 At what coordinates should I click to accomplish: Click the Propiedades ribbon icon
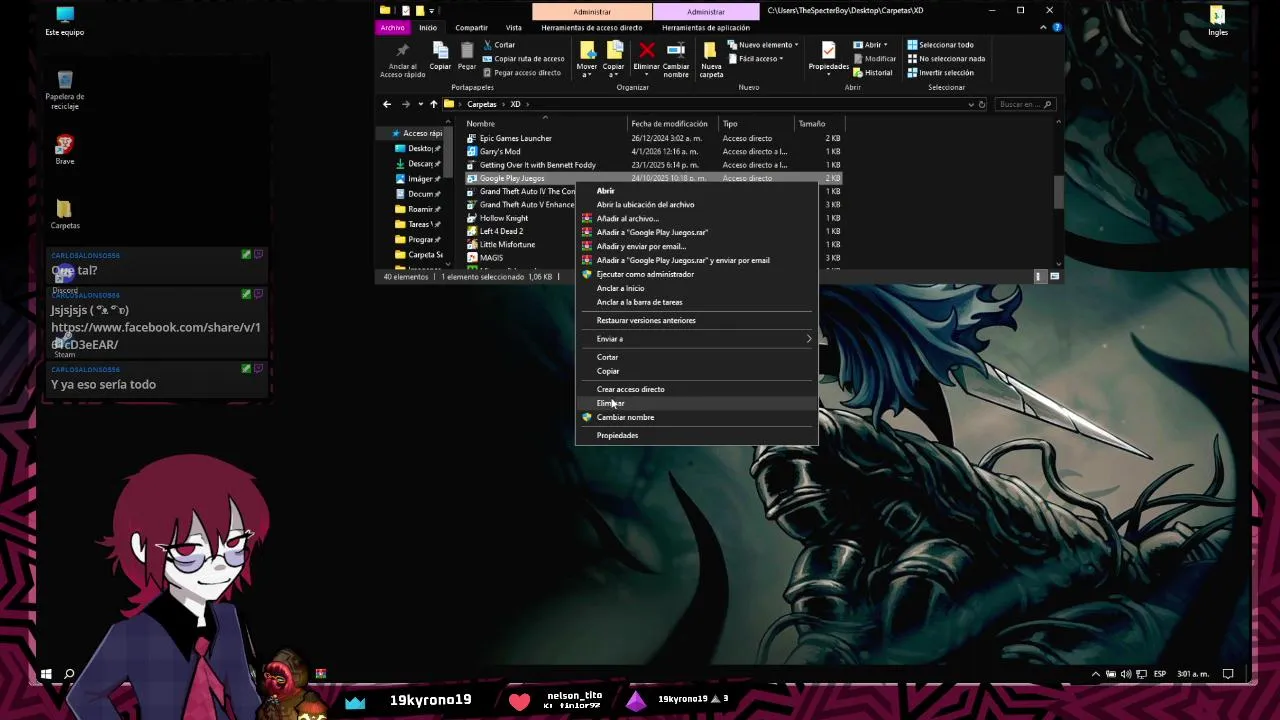pos(828,50)
